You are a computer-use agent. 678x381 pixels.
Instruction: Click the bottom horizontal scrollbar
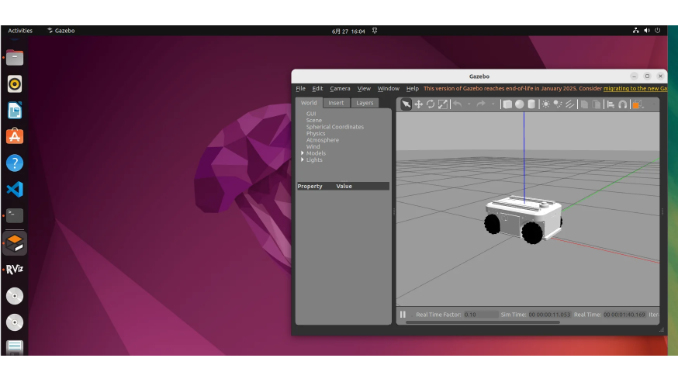483,322
